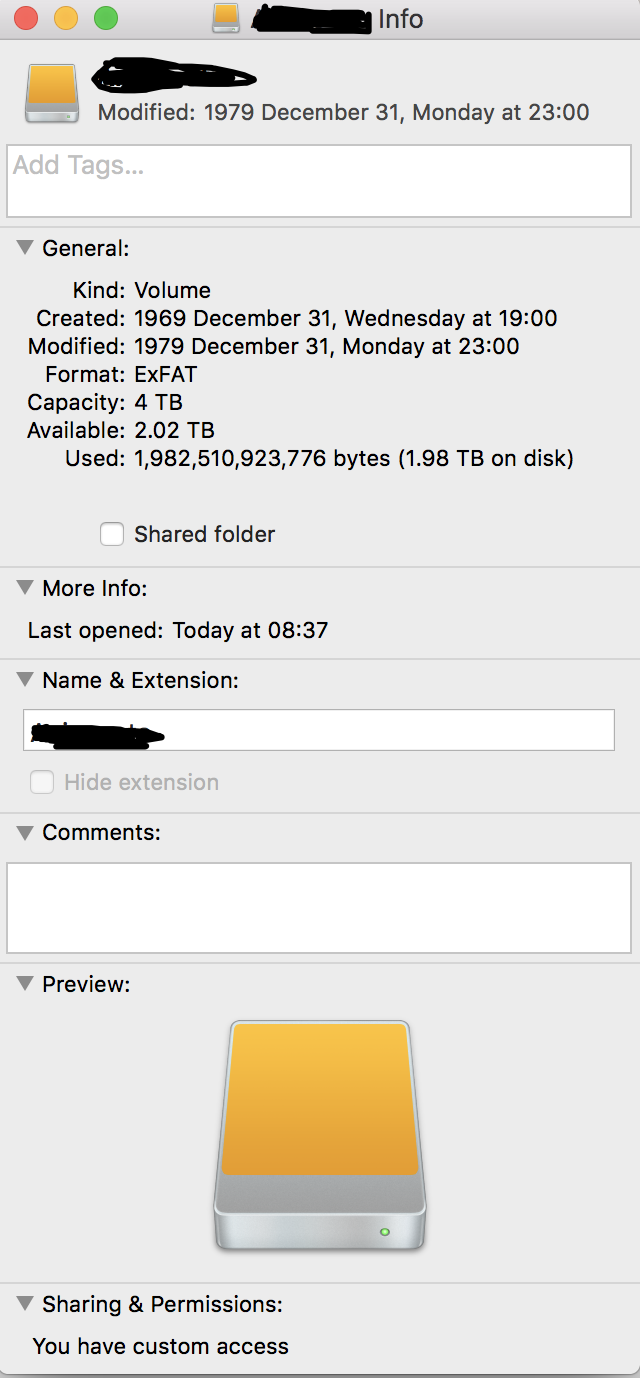Select the orange volume icon in header
The height and width of the screenshot is (1378, 640).
pyautogui.click(x=51, y=93)
